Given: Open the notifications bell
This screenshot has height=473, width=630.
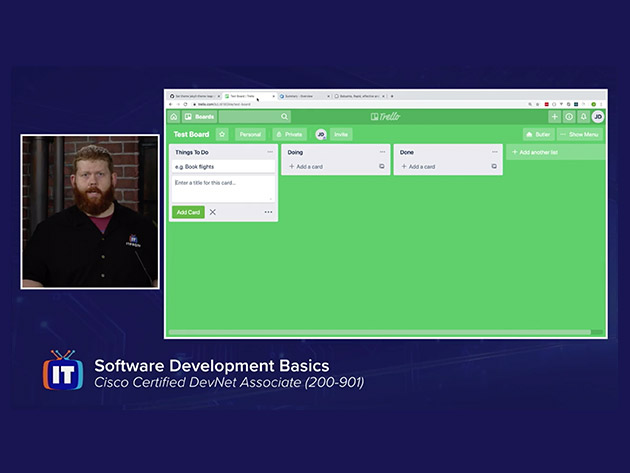Looking at the screenshot, I should click(583, 117).
